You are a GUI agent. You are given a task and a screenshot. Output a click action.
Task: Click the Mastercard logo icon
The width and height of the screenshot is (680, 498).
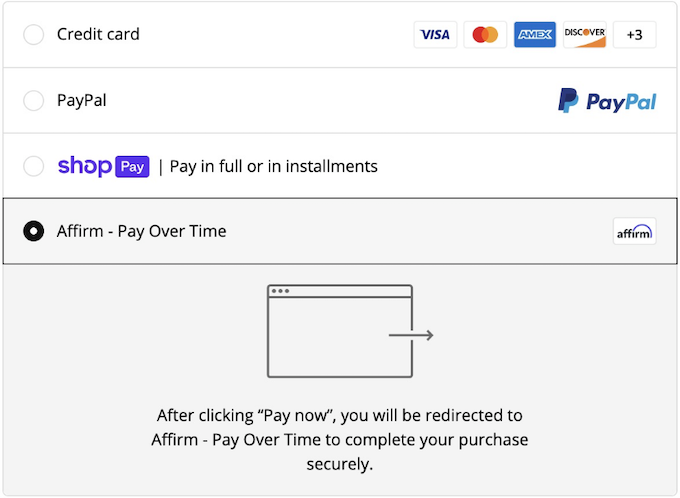pyautogui.click(x=485, y=35)
